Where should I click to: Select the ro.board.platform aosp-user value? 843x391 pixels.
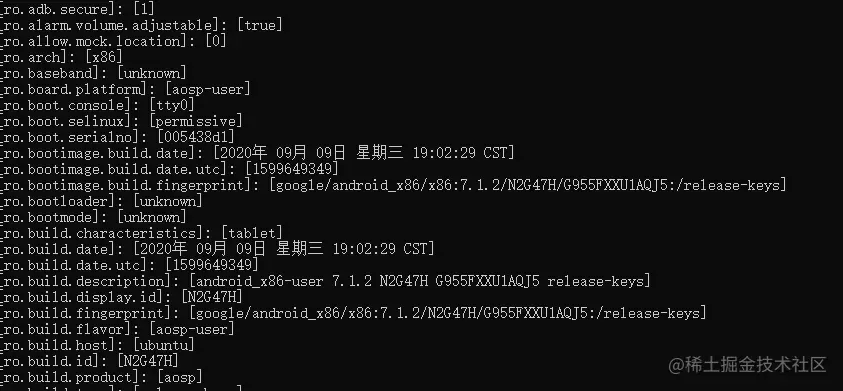point(208,89)
